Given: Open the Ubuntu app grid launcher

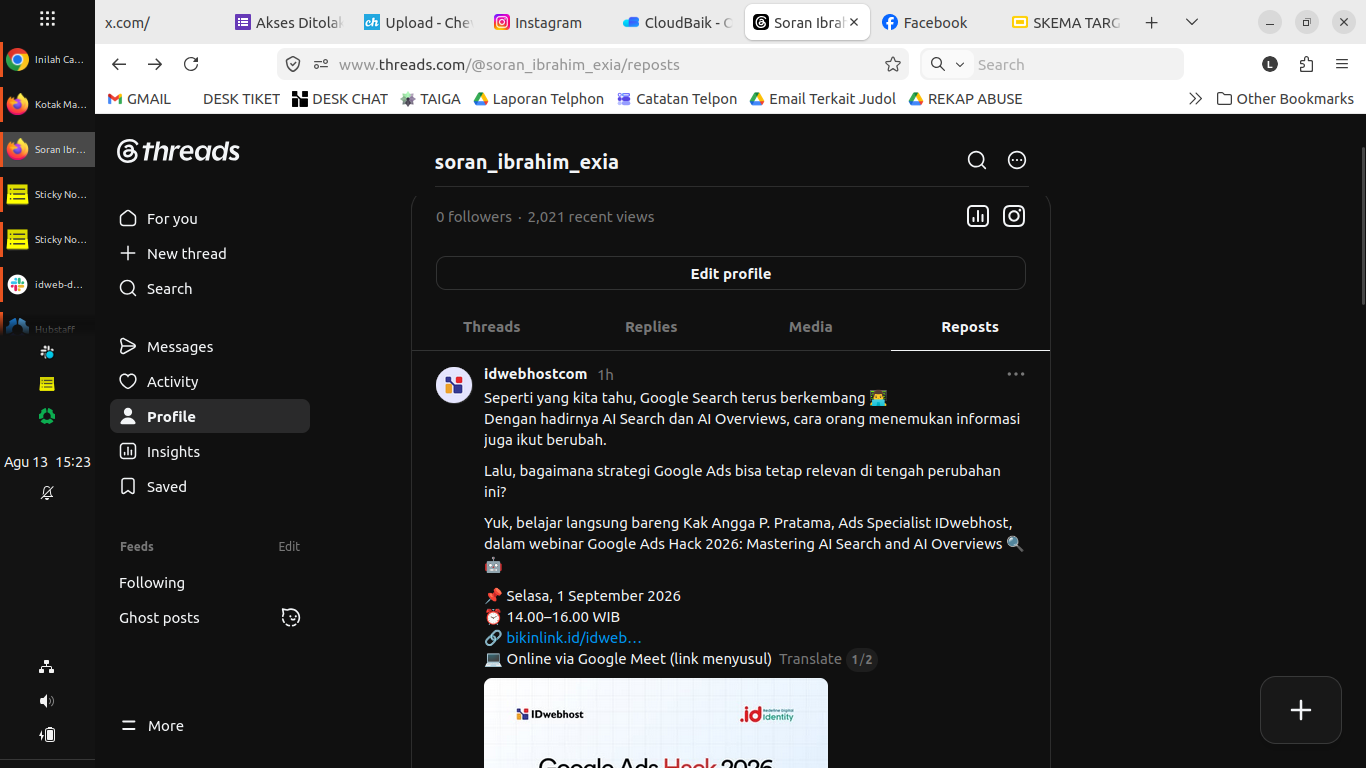Looking at the screenshot, I should click(47, 19).
